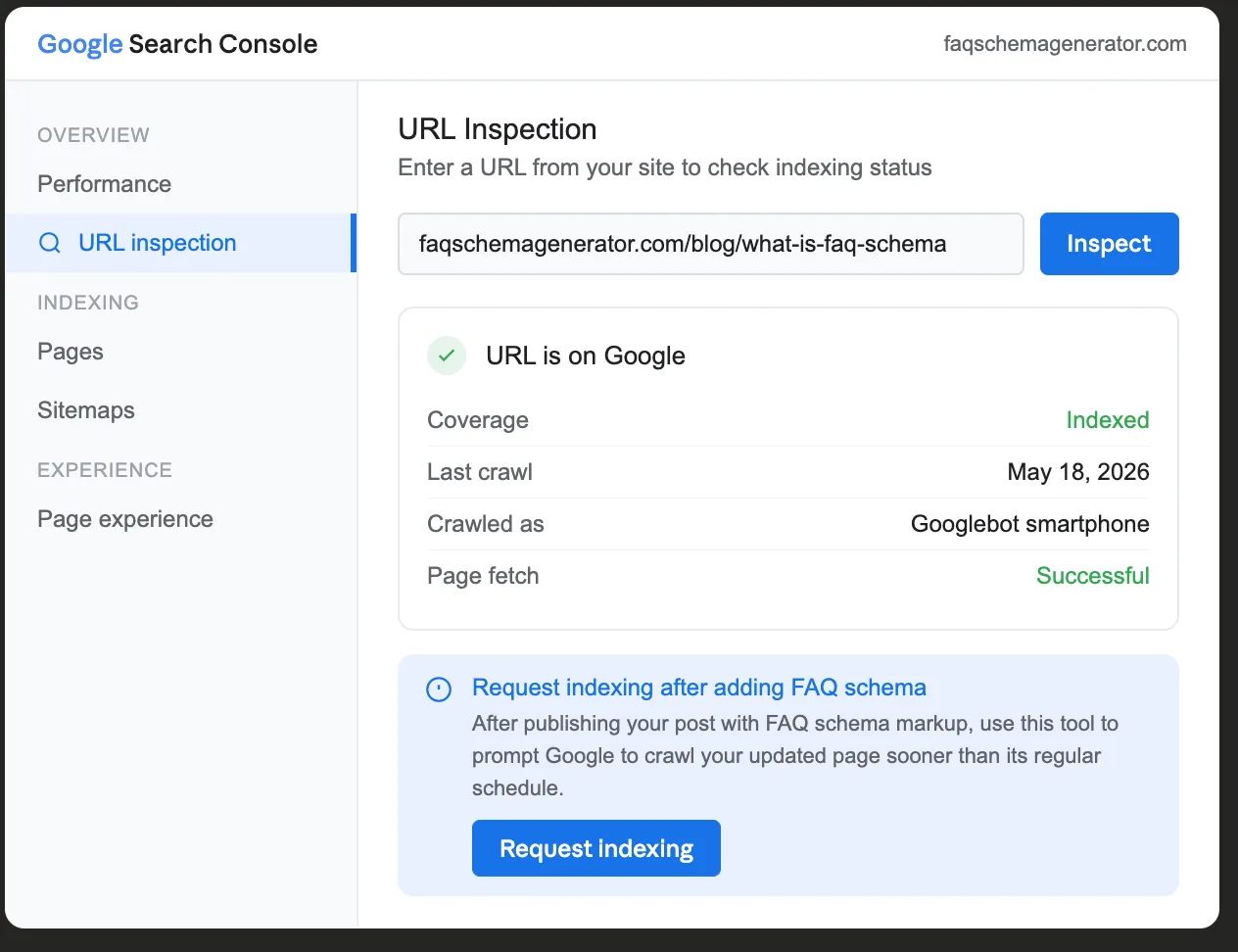Click the 'Last crawl' row label
The image size is (1238, 952).
pyautogui.click(x=480, y=472)
